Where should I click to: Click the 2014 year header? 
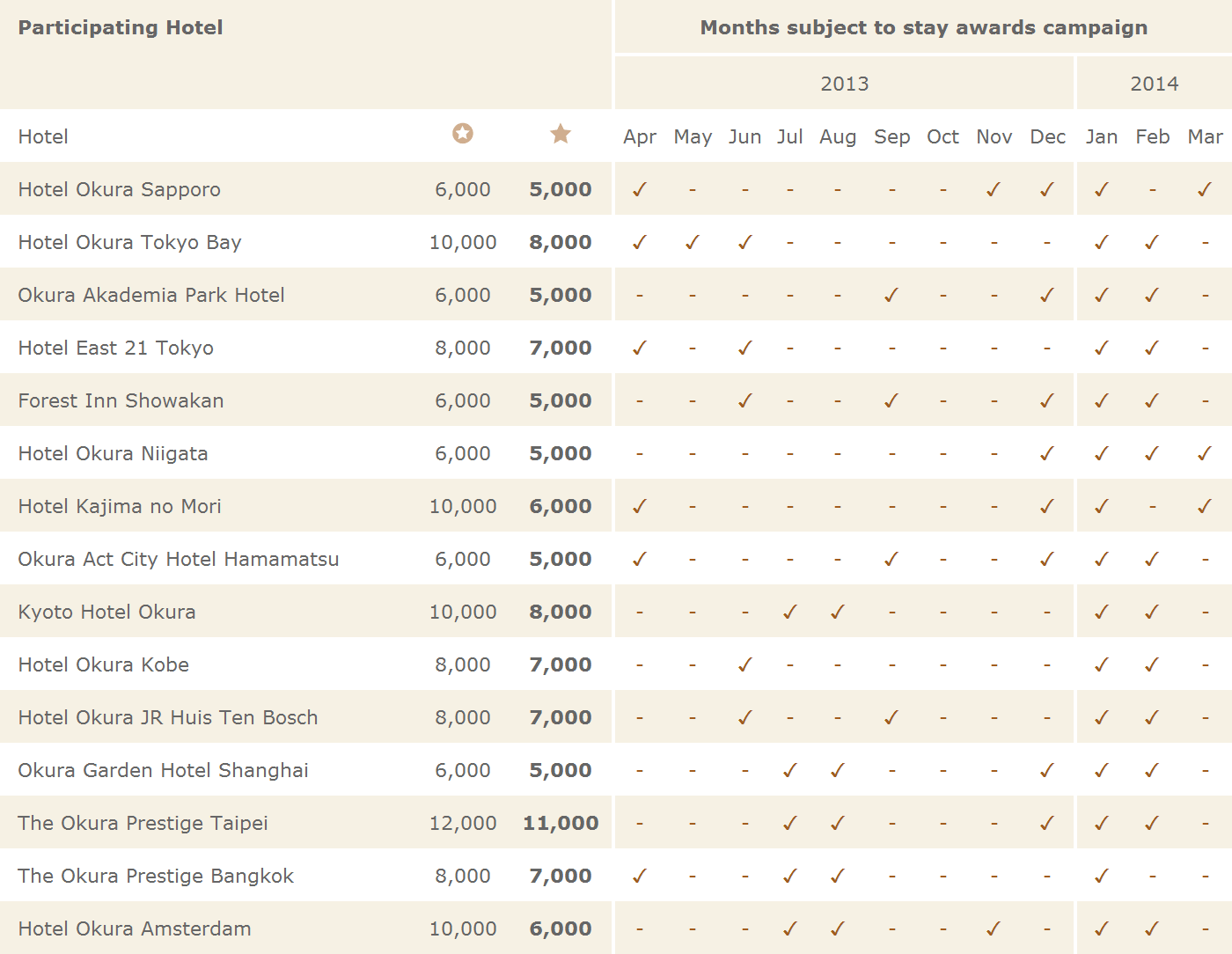click(1155, 84)
